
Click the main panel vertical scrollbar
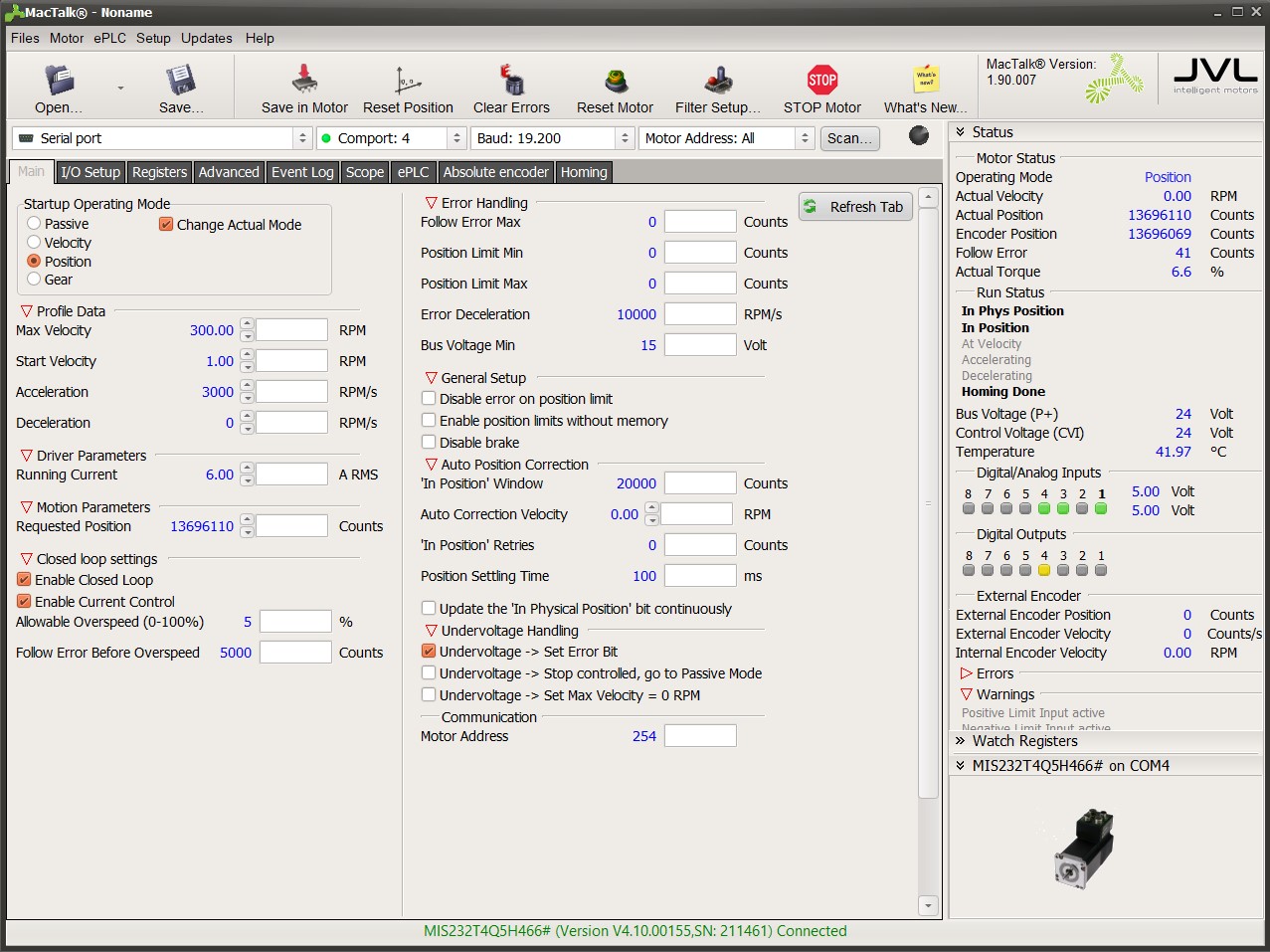coord(928,501)
